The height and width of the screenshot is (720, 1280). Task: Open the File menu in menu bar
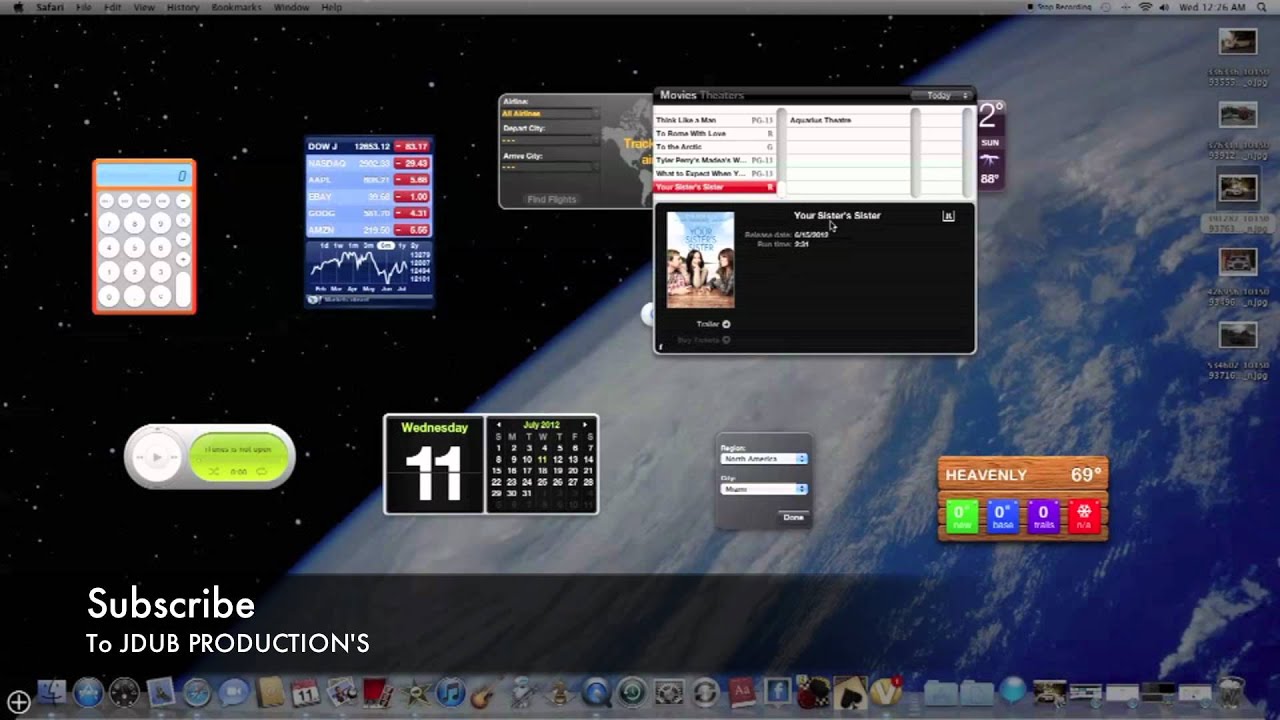tap(84, 7)
